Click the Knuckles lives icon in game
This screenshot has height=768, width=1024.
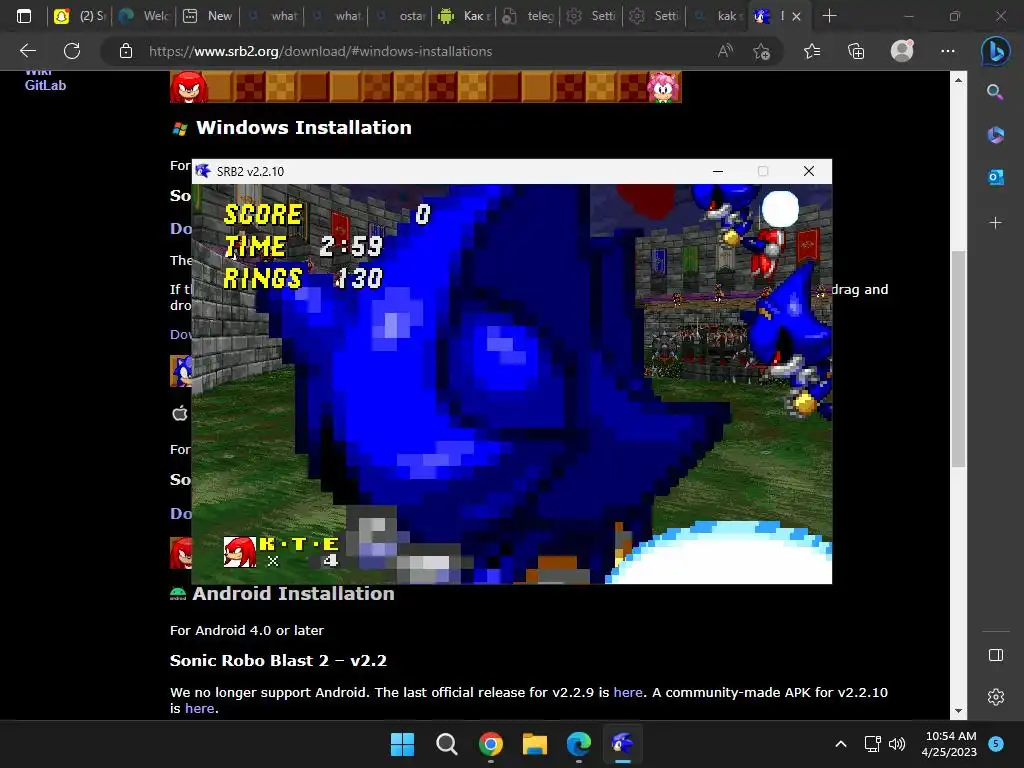point(239,552)
